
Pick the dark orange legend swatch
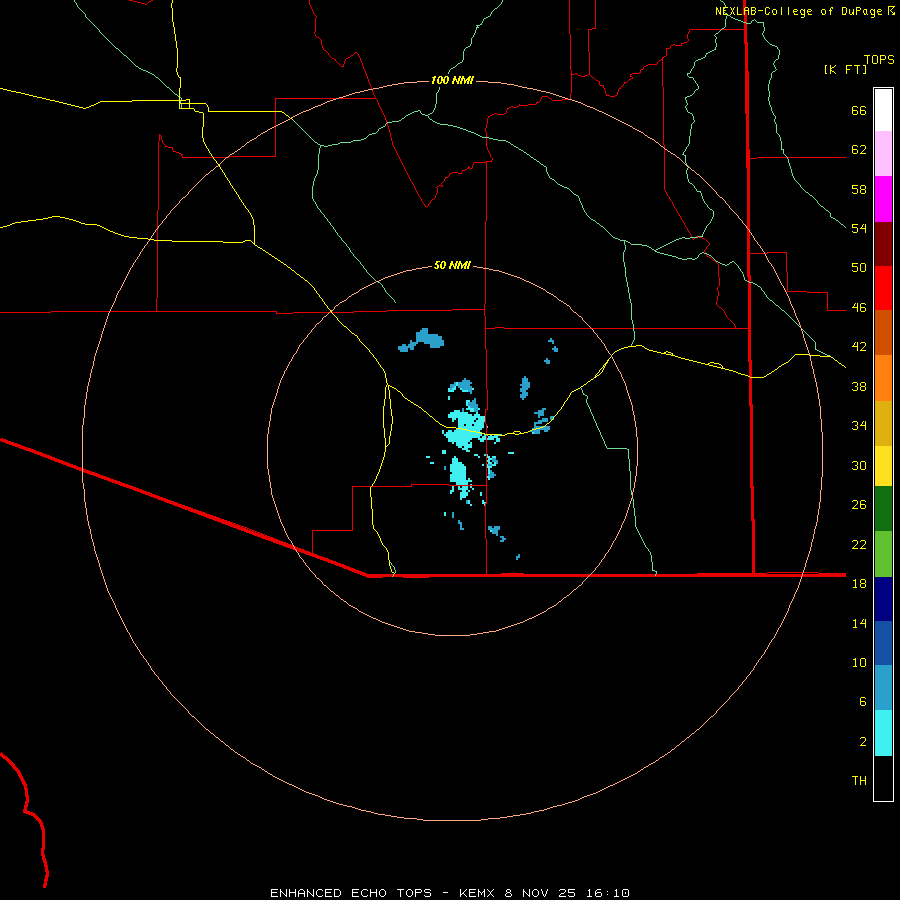pos(883,332)
